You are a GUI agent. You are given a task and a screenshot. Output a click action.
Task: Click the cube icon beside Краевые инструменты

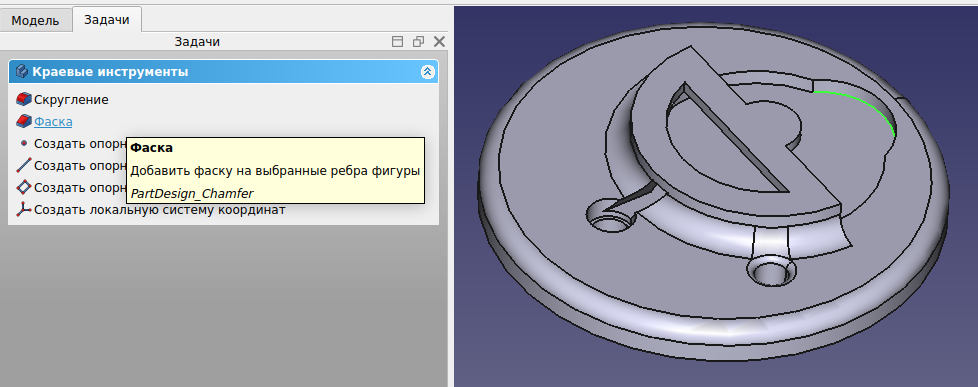(22, 72)
